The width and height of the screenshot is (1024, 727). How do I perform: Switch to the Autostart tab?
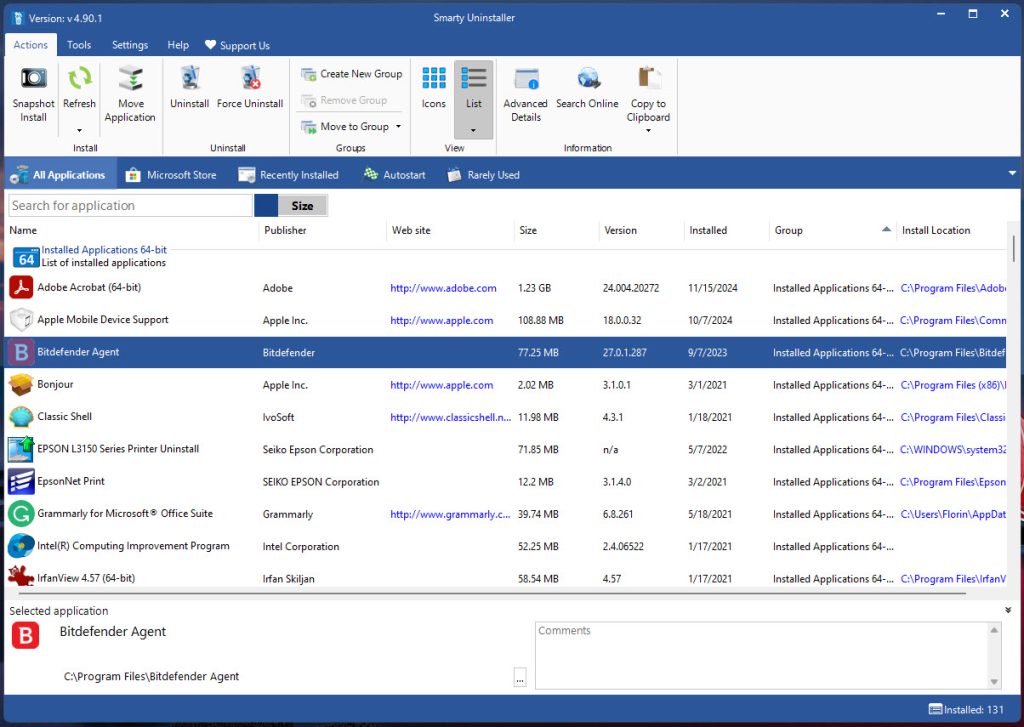coord(395,174)
